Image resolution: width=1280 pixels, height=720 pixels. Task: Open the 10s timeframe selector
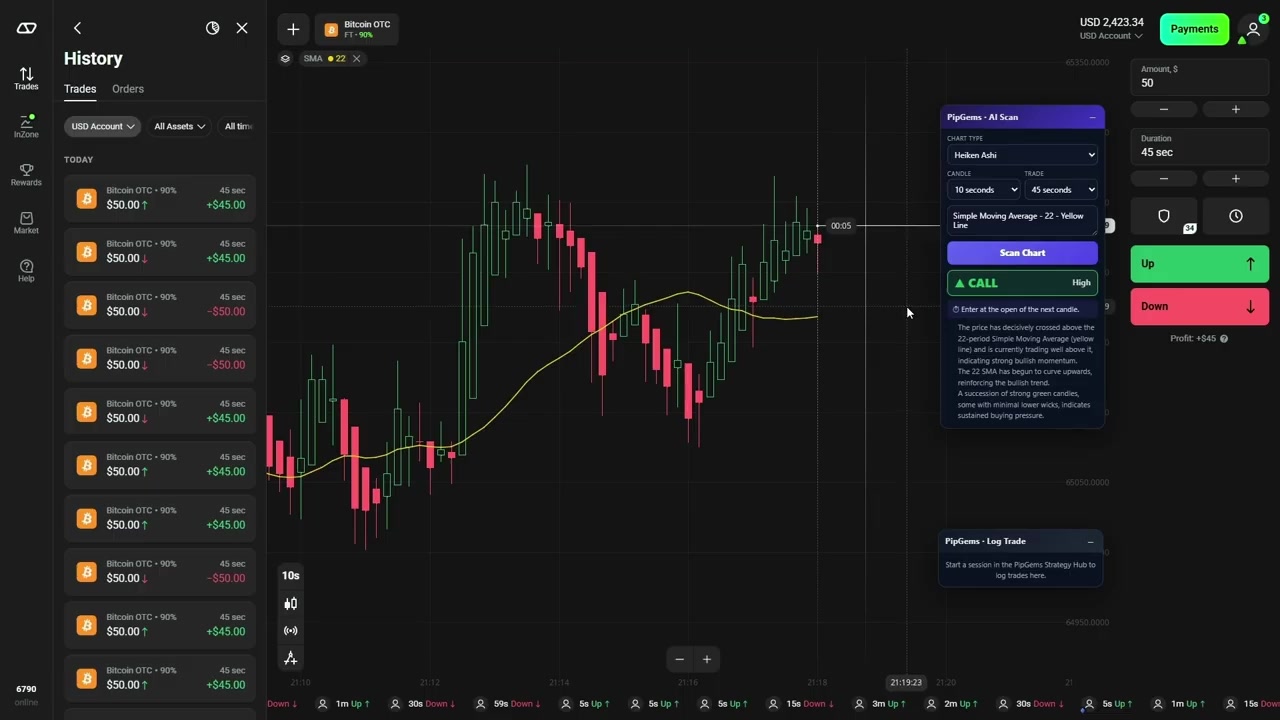[x=290, y=575]
